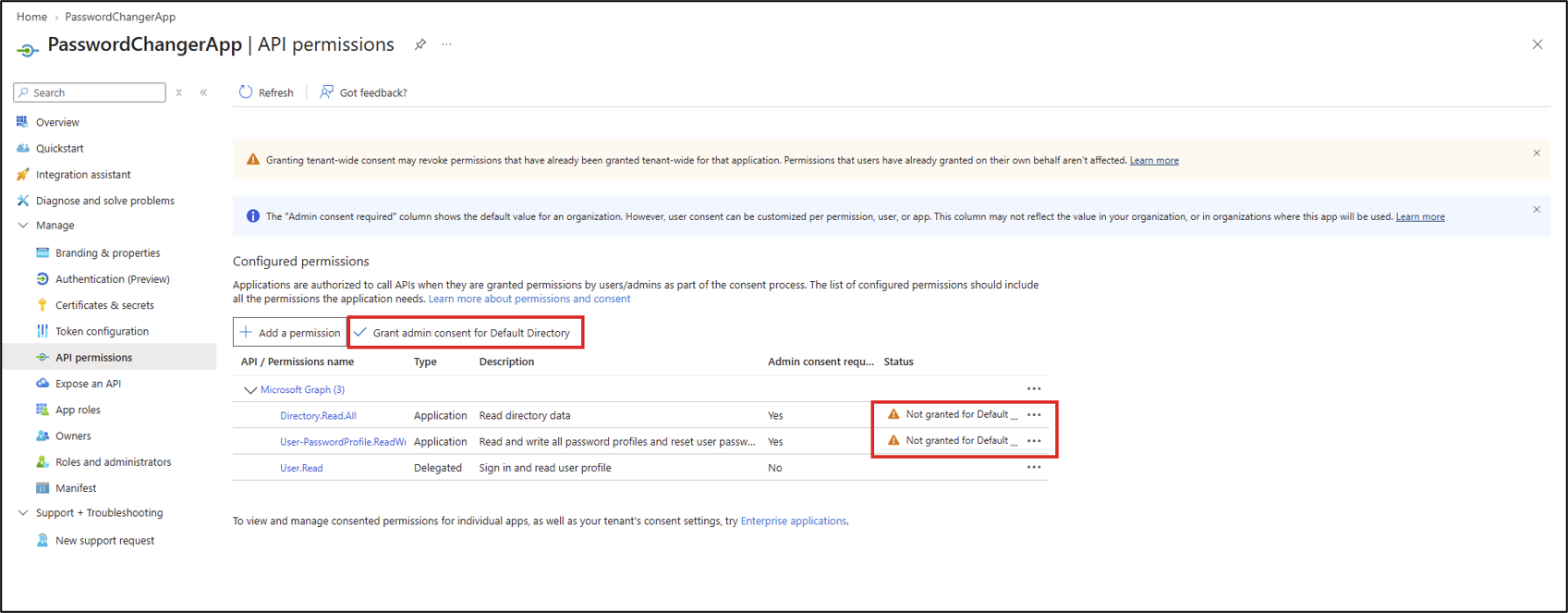Click the info icon in blue banner
The image size is (1568, 613).
(x=252, y=216)
